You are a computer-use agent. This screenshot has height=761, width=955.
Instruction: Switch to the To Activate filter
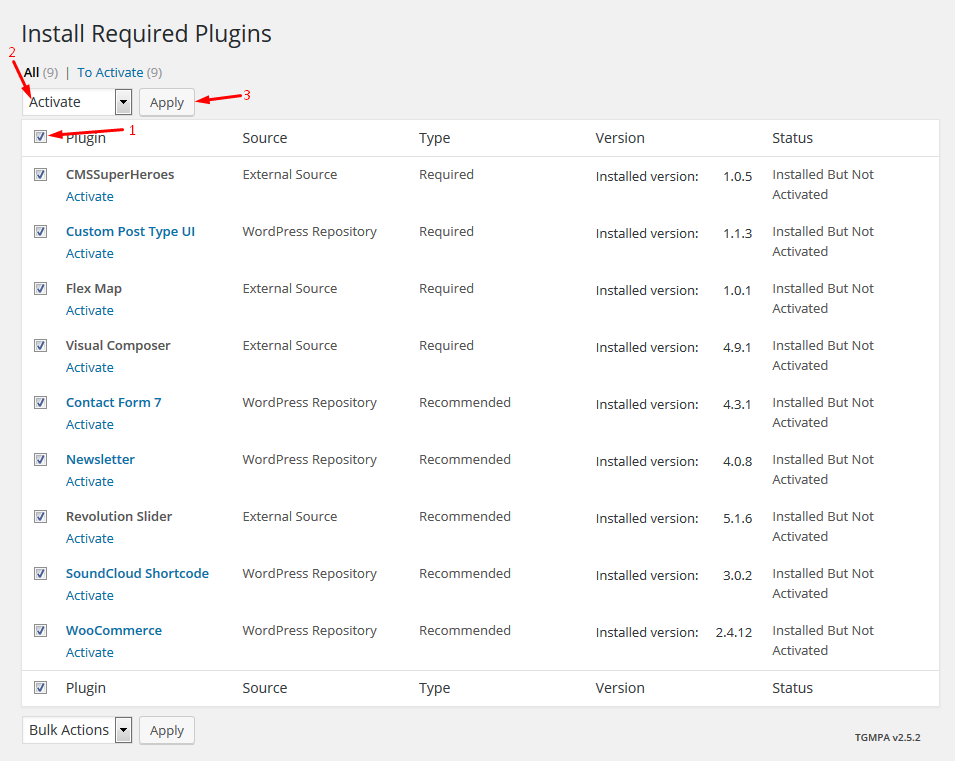[110, 73]
